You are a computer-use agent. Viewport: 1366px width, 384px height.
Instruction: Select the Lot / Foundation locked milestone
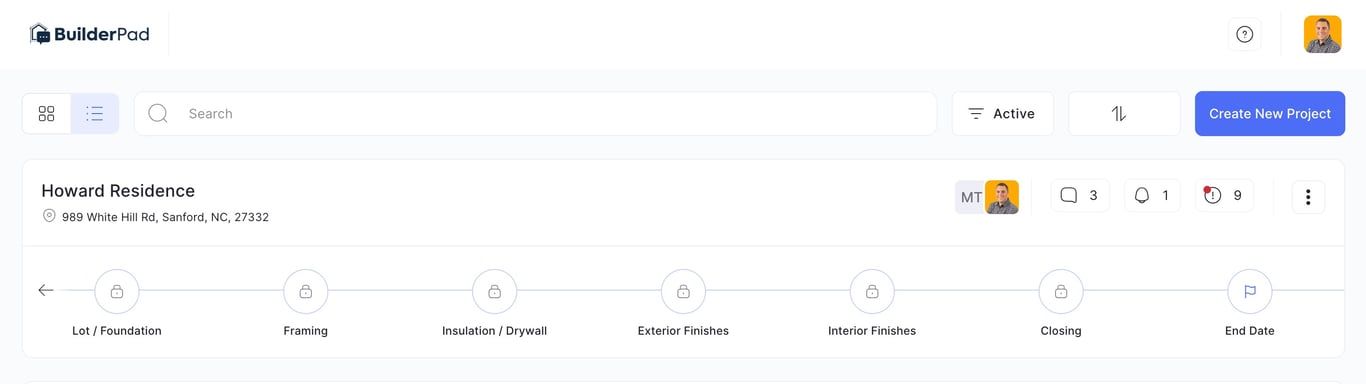(x=117, y=292)
